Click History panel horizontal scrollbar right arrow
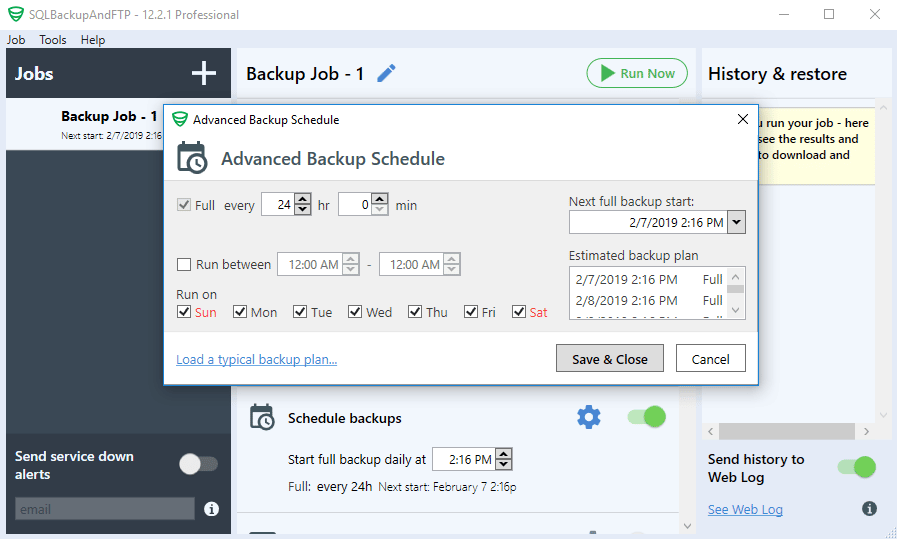 tap(866, 431)
